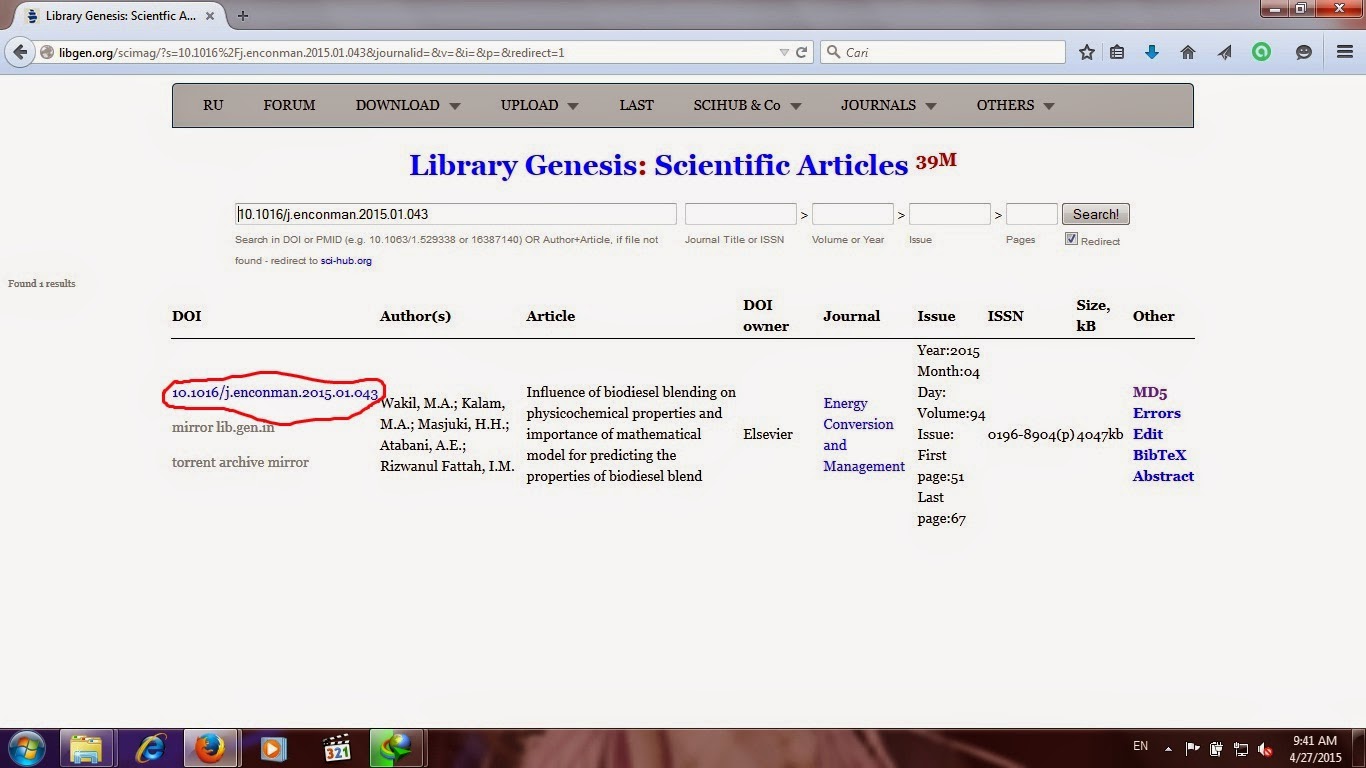Expand the SCIHUB & Co dropdown menu
Screen dimensions: 1366x768
tap(748, 105)
